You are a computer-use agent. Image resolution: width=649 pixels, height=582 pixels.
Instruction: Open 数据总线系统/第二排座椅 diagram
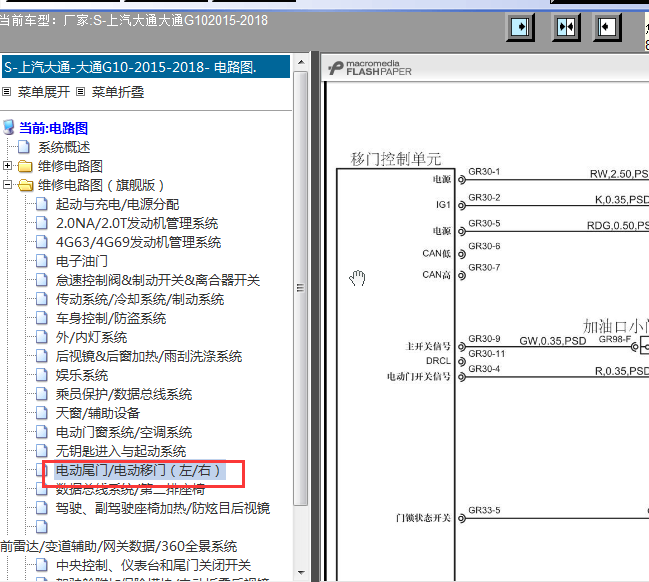[130, 490]
